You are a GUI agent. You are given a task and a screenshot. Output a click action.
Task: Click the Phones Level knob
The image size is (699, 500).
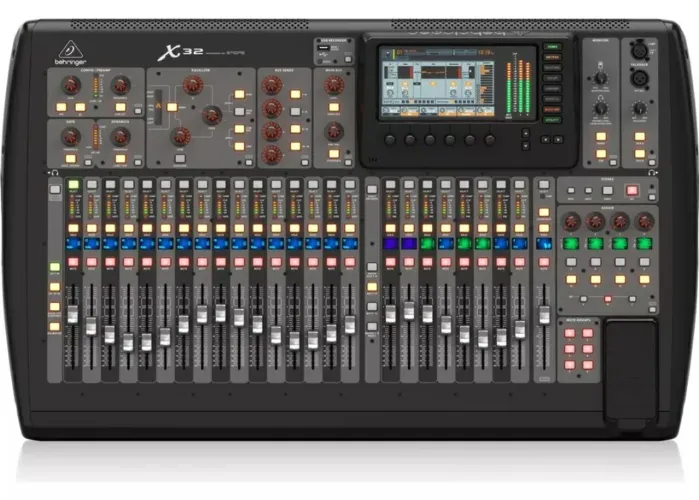pos(601,108)
